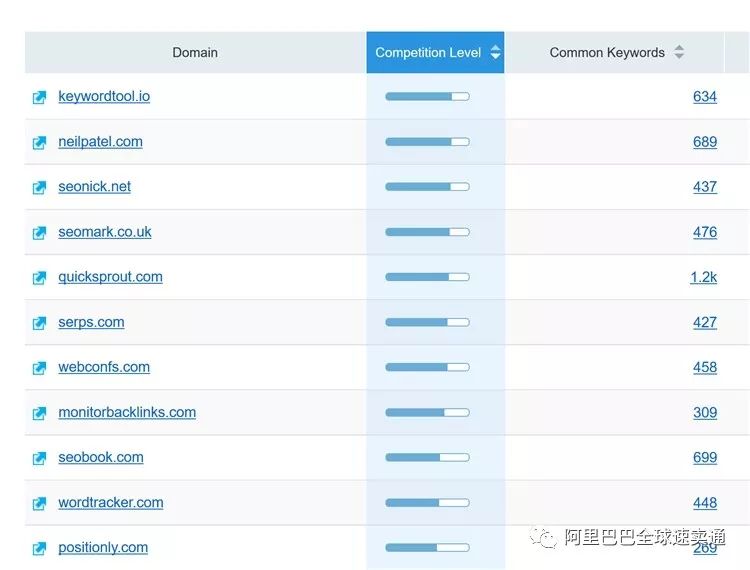Sort by Competition Level using arrow icon
Viewport: 750px width, 570px height.
click(495, 53)
